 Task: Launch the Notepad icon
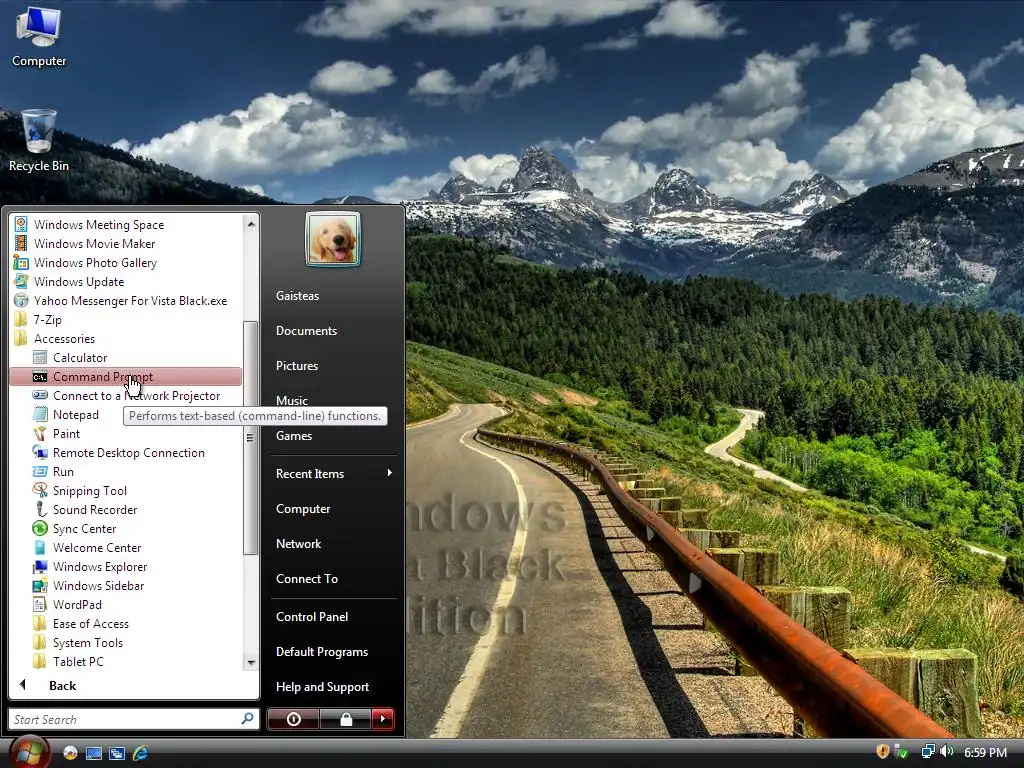(x=40, y=415)
